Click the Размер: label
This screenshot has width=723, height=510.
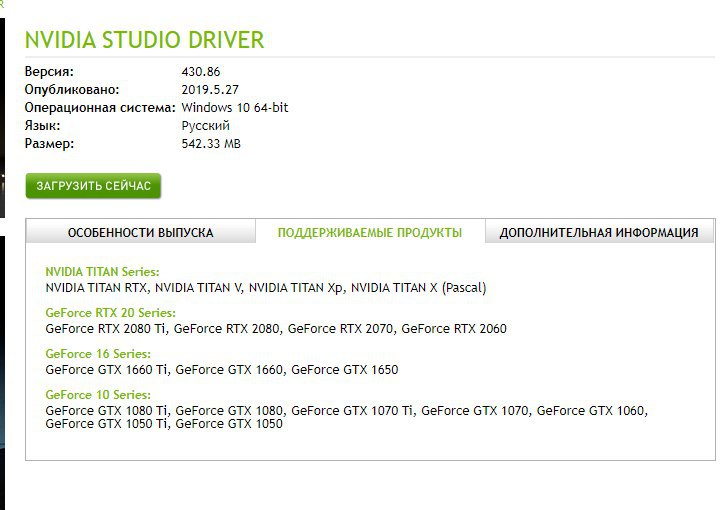point(49,144)
